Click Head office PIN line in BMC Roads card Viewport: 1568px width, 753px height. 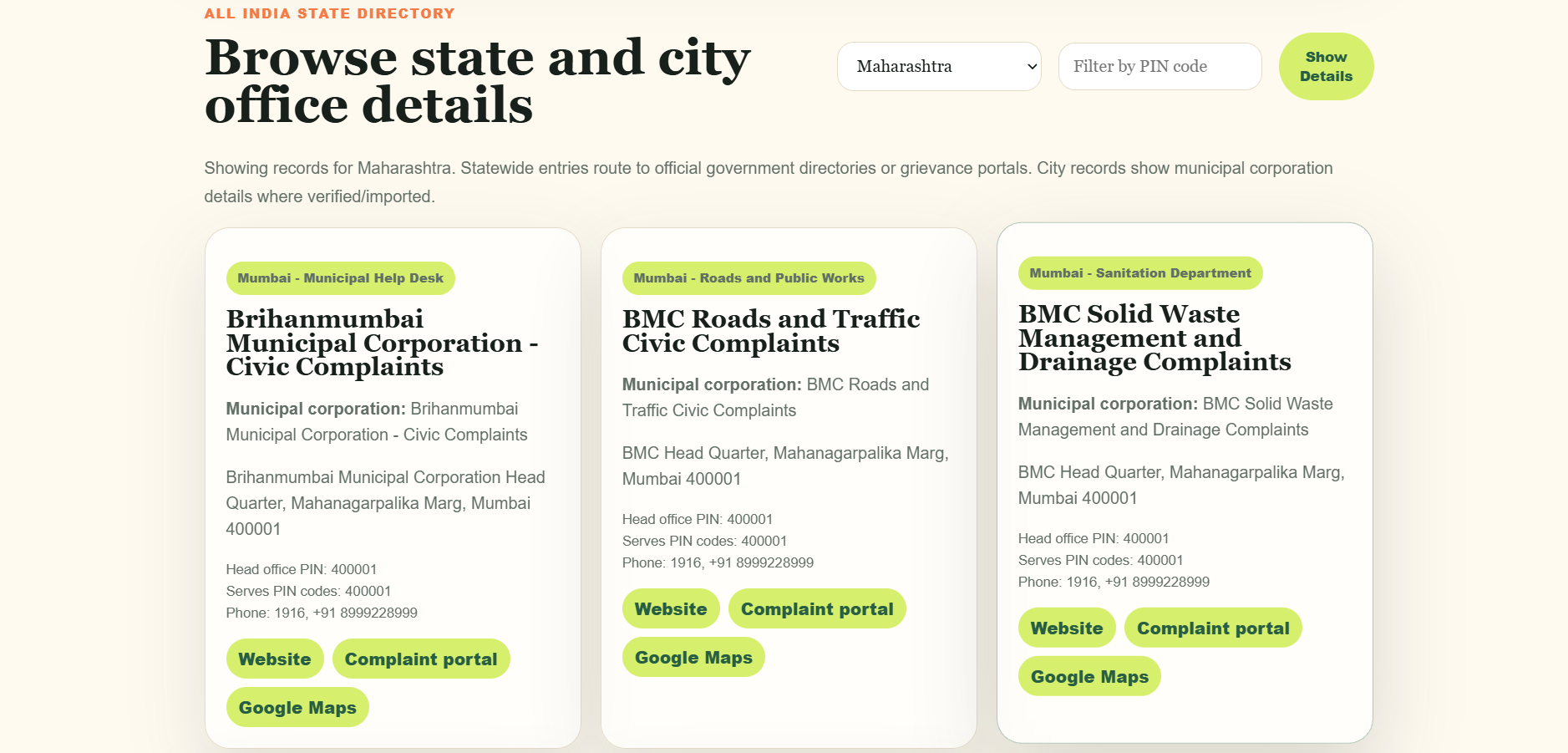698,519
